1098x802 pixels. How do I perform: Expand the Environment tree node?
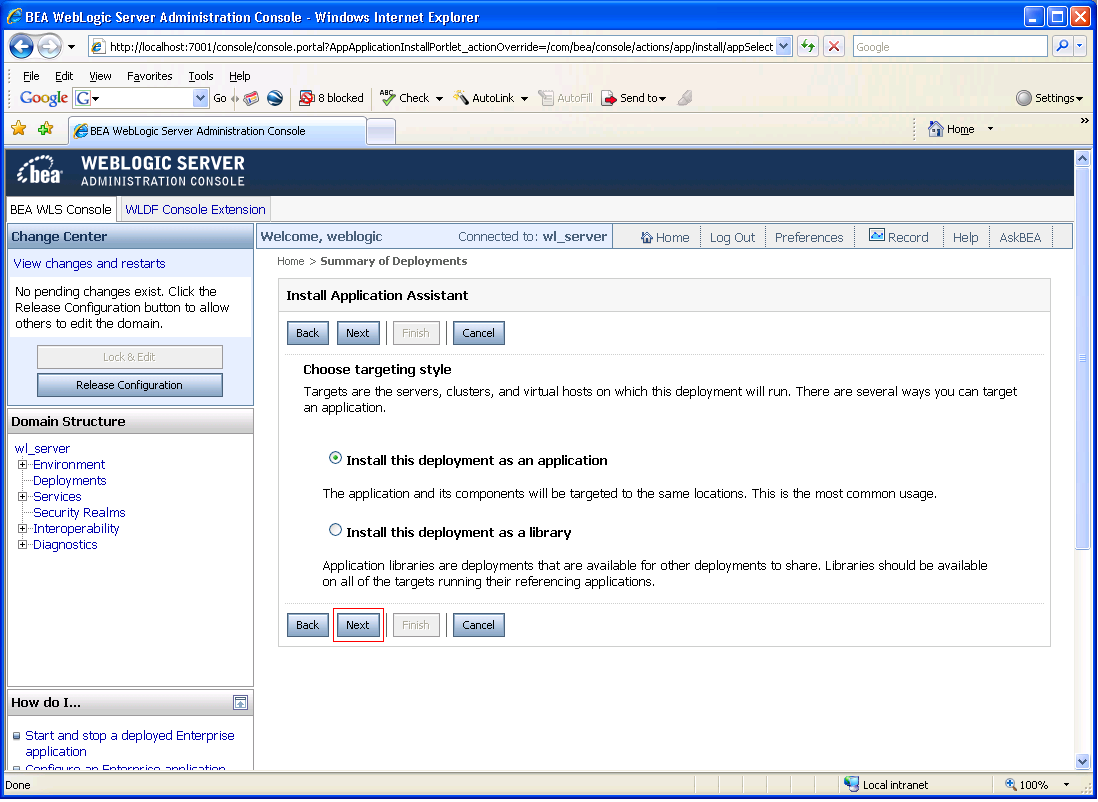click(22, 464)
